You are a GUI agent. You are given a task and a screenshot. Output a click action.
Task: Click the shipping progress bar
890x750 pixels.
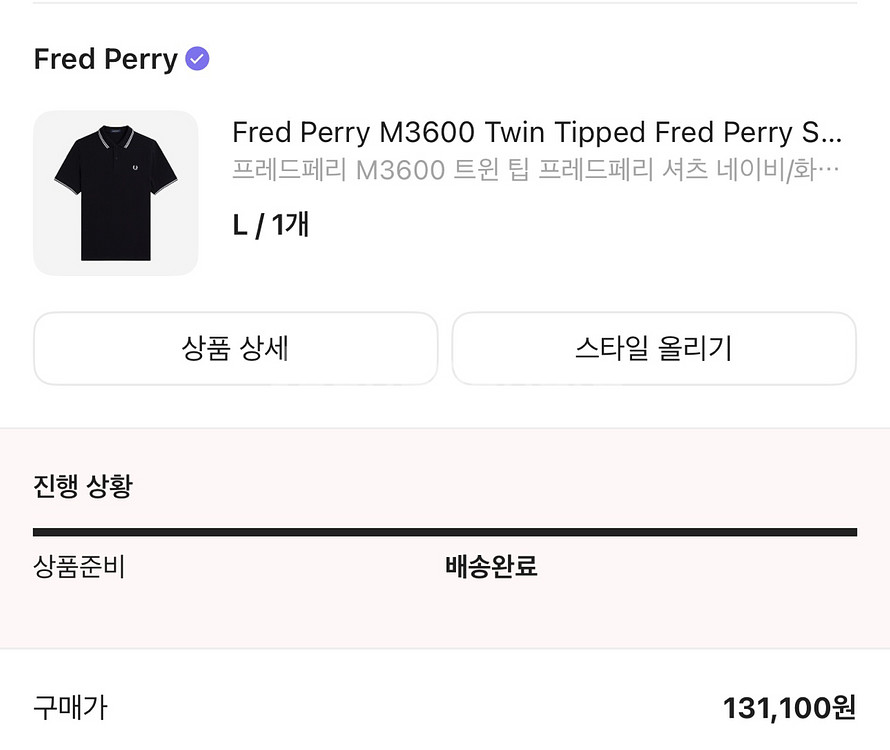coord(445,530)
